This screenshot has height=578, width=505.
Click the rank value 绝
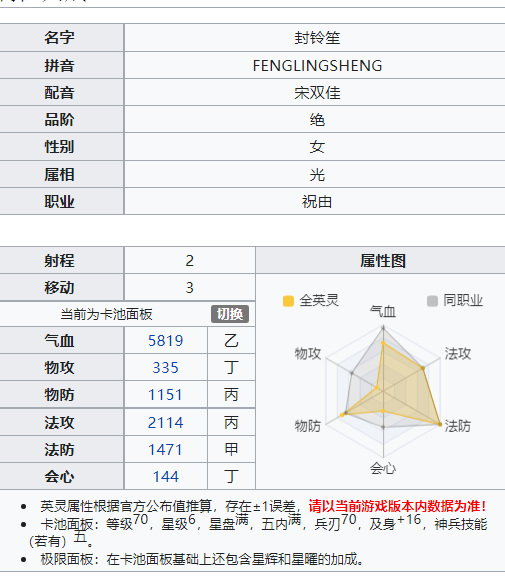317,120
